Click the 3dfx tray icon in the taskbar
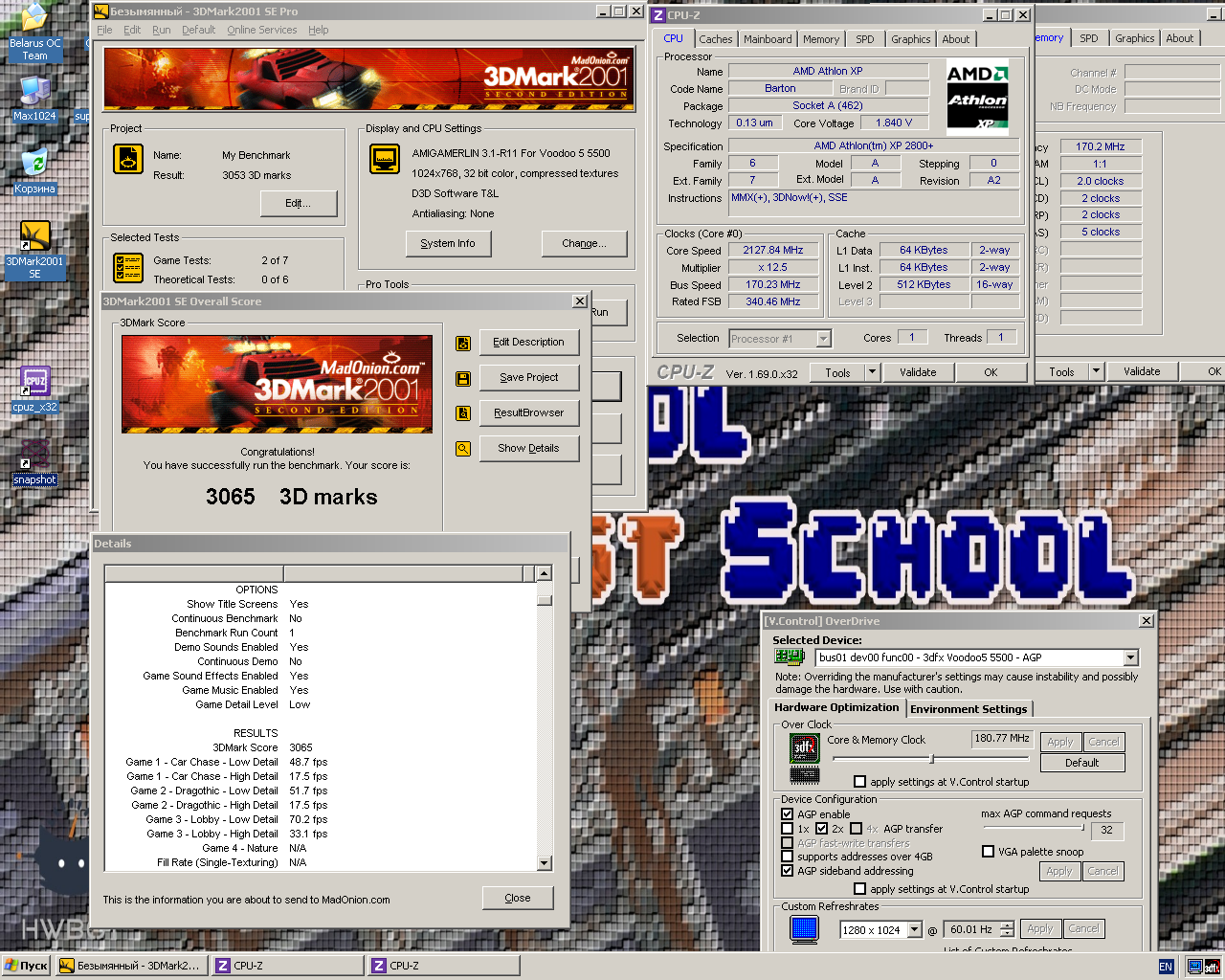The image size is (1225, 980). (1213, 967)
